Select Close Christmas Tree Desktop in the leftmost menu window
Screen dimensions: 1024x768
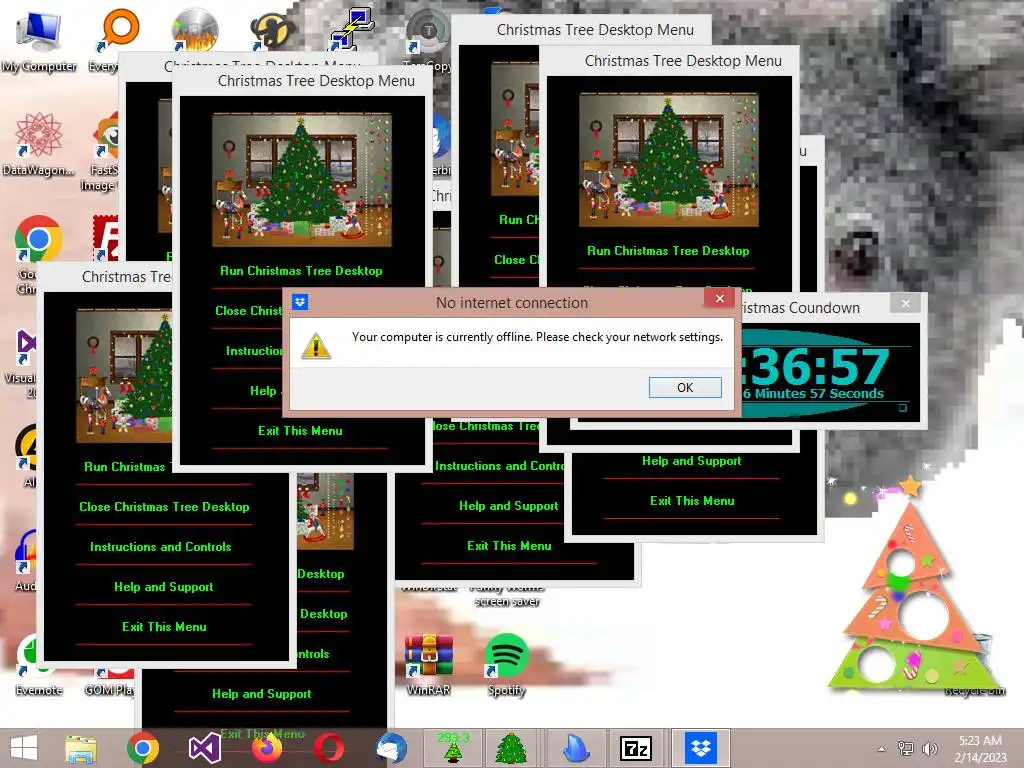pyautogui.click(x=164, y=507)
